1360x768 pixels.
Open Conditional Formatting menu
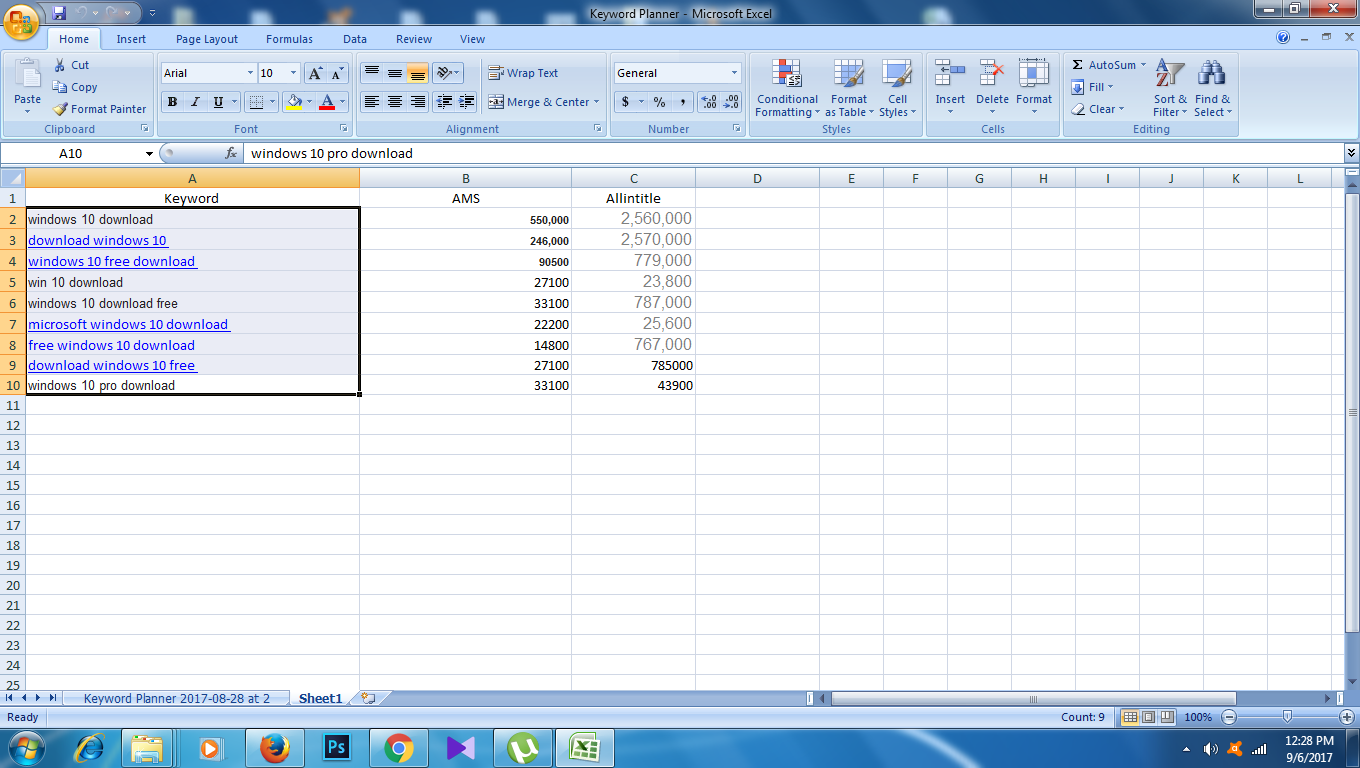pyautogui.click(x=787, y=88)
